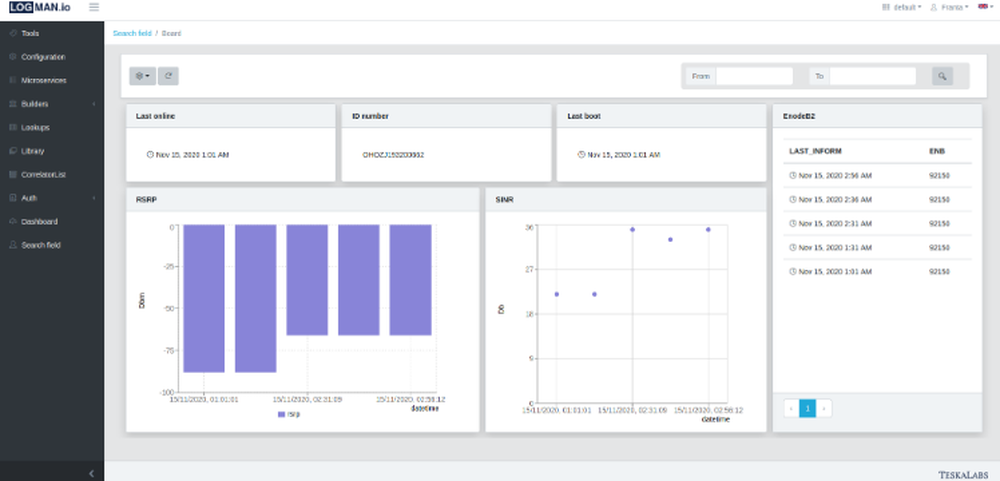Open the gear settings dropdown button
This screenshot has width=1000, height=481.
pos(142,76)
